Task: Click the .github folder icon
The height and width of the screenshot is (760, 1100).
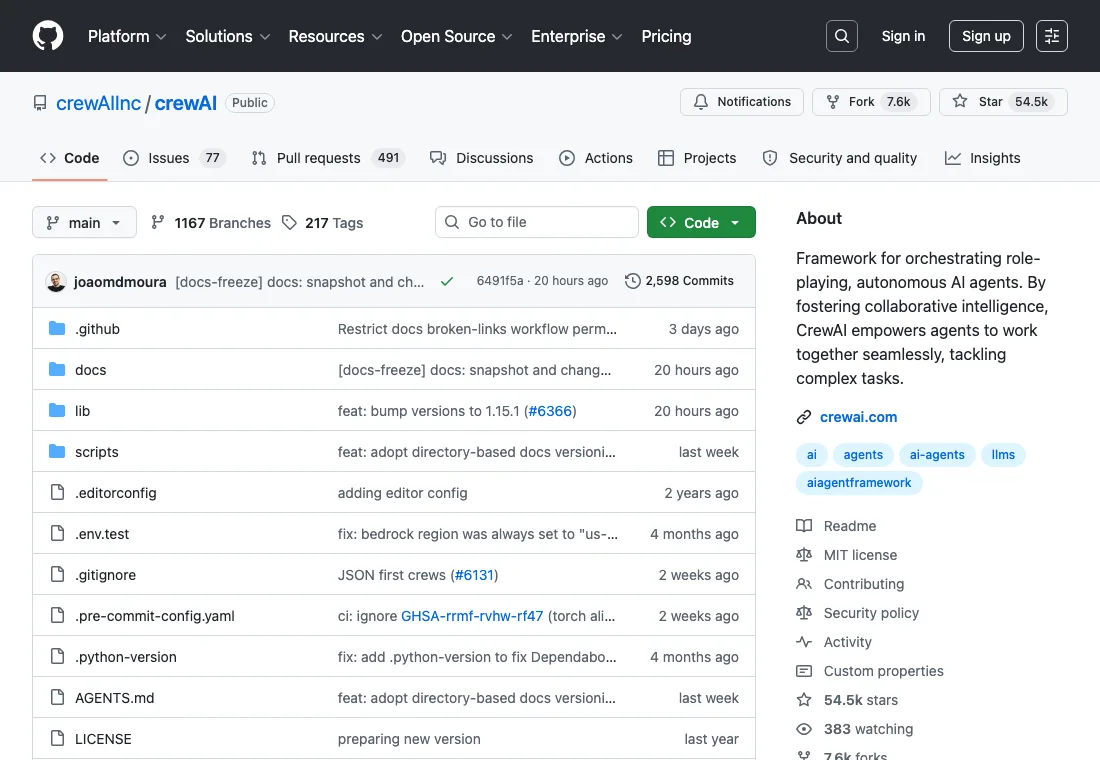Action: point(57,328)
